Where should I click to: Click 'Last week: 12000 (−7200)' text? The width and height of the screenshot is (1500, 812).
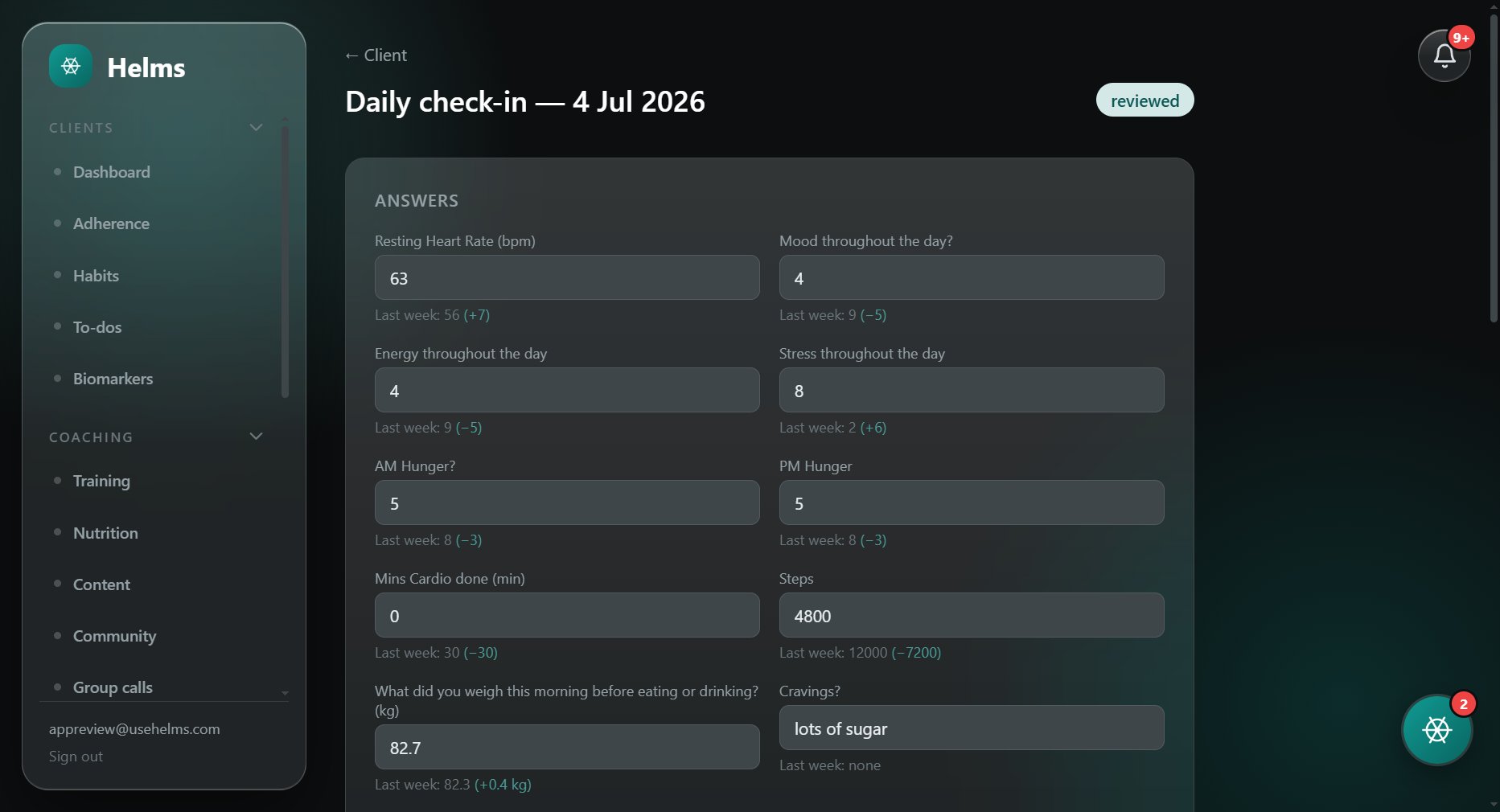click(x=860, y=653)
